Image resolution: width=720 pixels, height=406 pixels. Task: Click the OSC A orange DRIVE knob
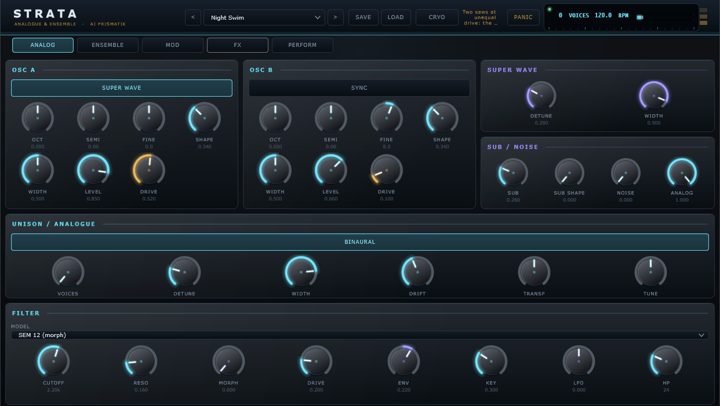(x=149, y=170)
